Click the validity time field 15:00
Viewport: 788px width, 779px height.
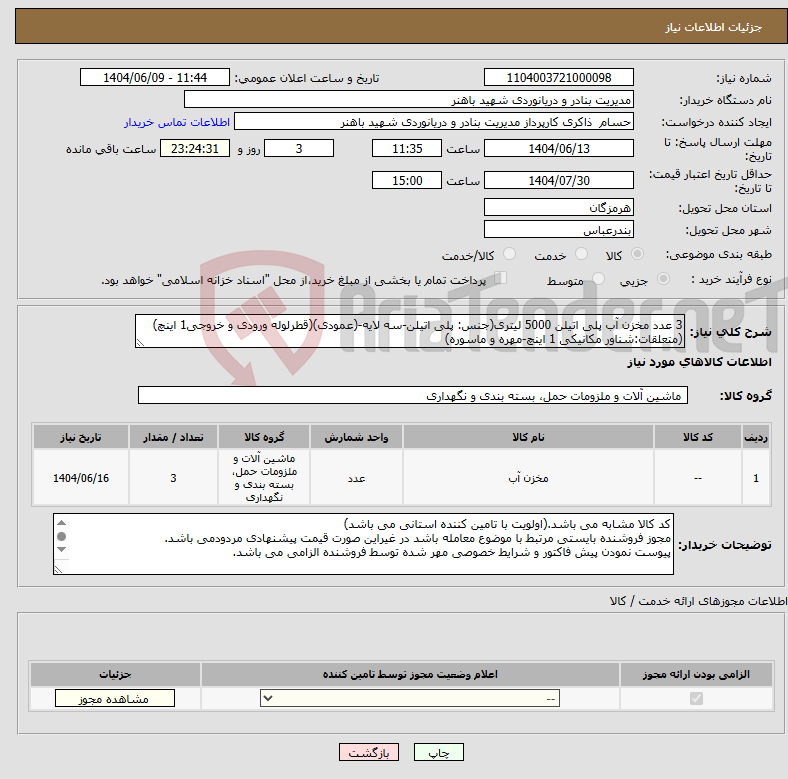tap(407, 180)
